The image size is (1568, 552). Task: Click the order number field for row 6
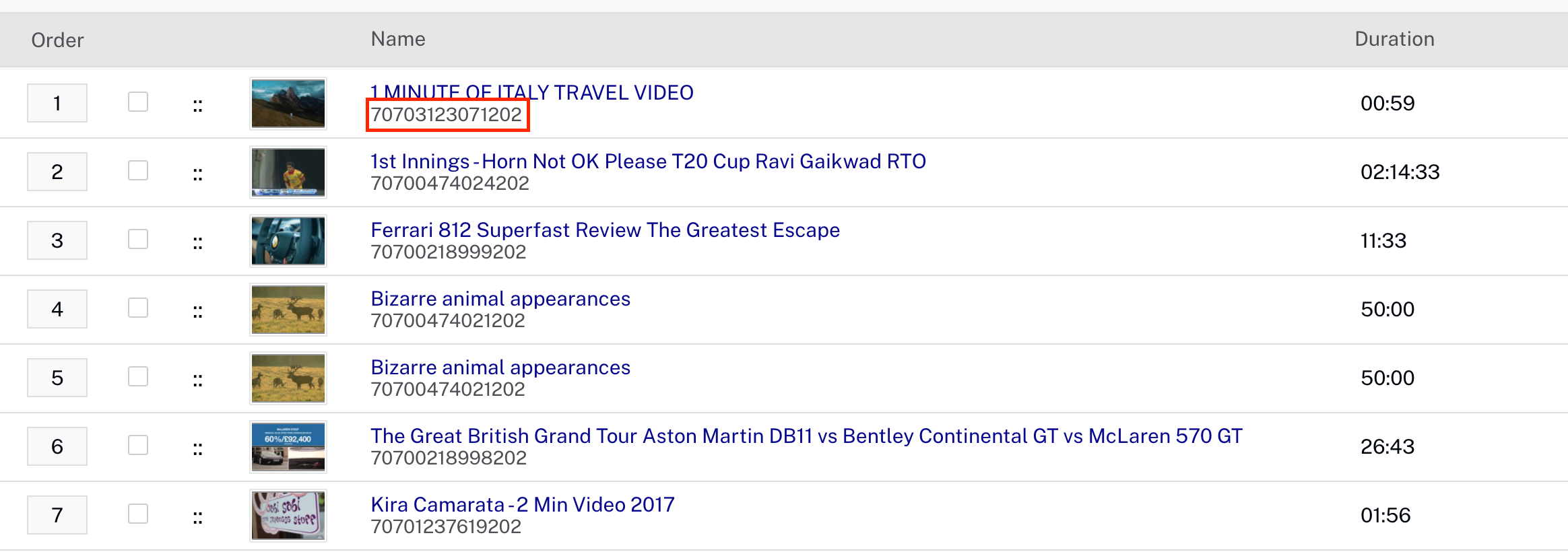pyautogui.click(x=57, y=446)
